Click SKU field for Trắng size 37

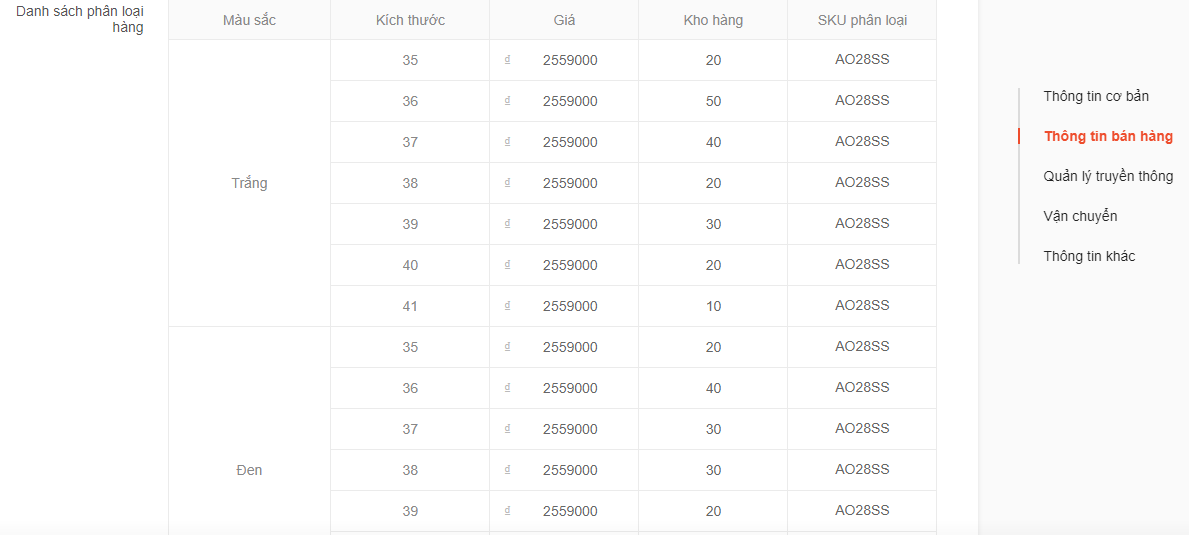862,142
